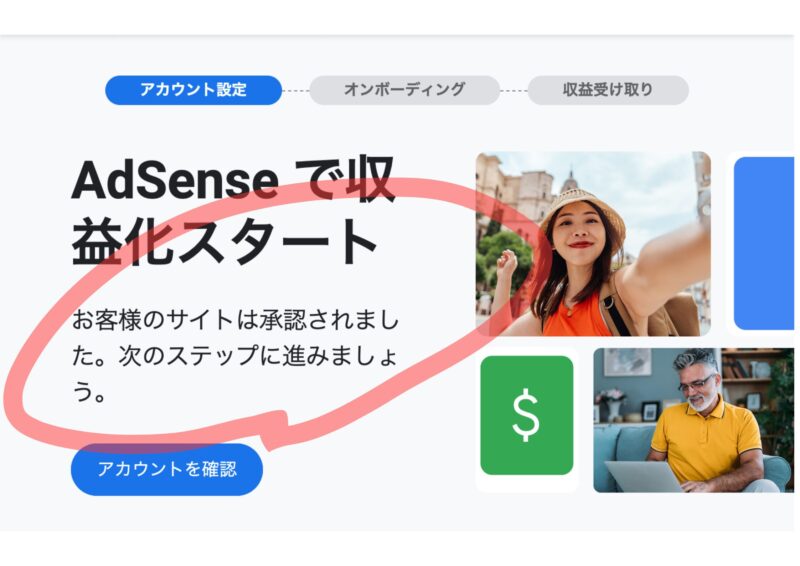Select the アカウント設定 step pill
800x566 pixels.
coord(193,90)
